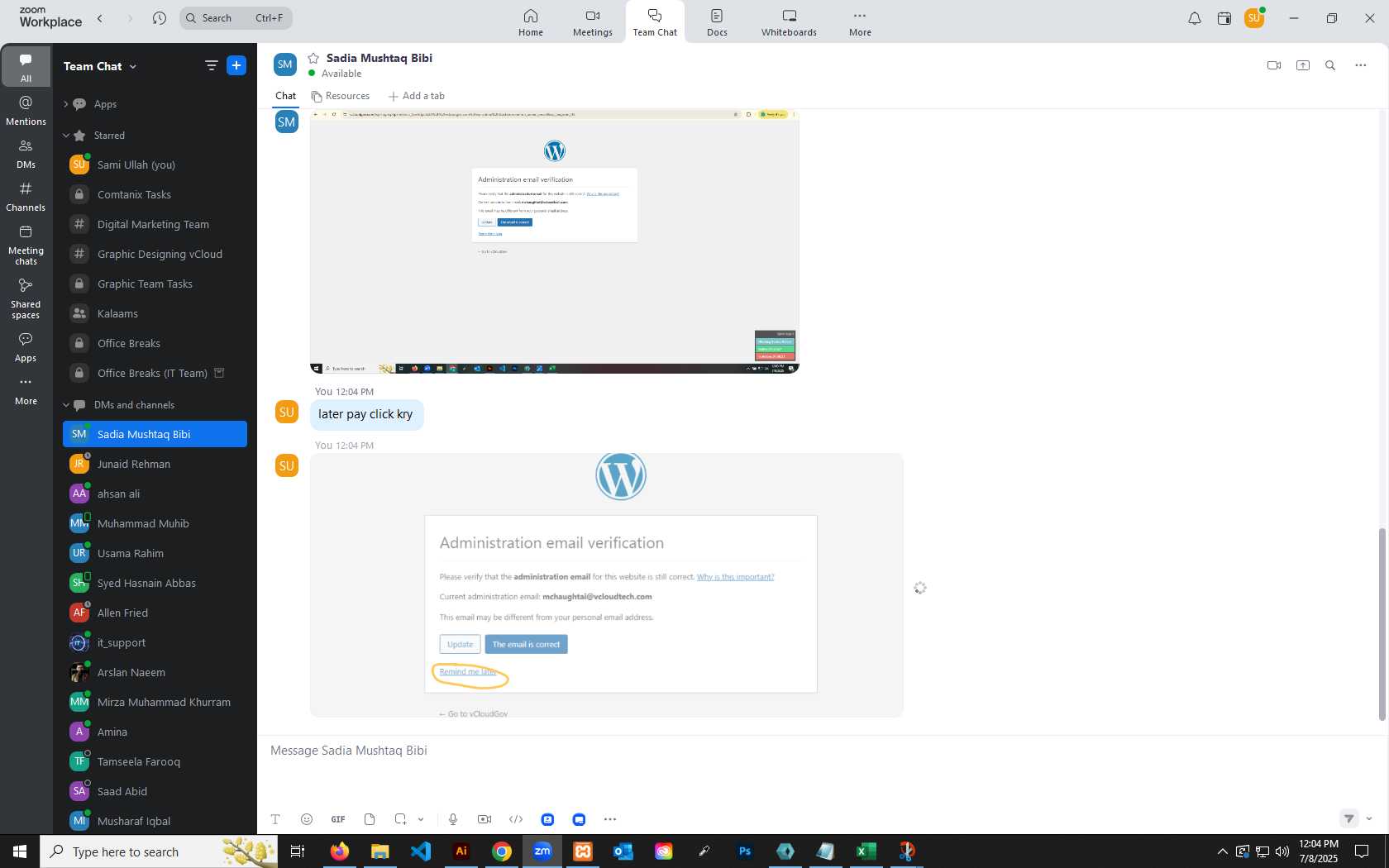Open Office Breaks (IT Team) channel
1389x868 pixels.
pos(155,373)
